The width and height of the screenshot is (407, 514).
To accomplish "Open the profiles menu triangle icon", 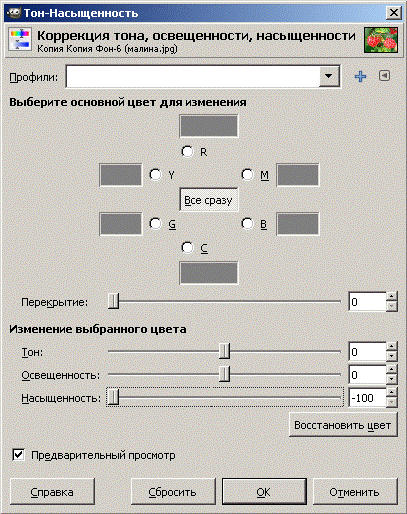I will click(384, 76).
